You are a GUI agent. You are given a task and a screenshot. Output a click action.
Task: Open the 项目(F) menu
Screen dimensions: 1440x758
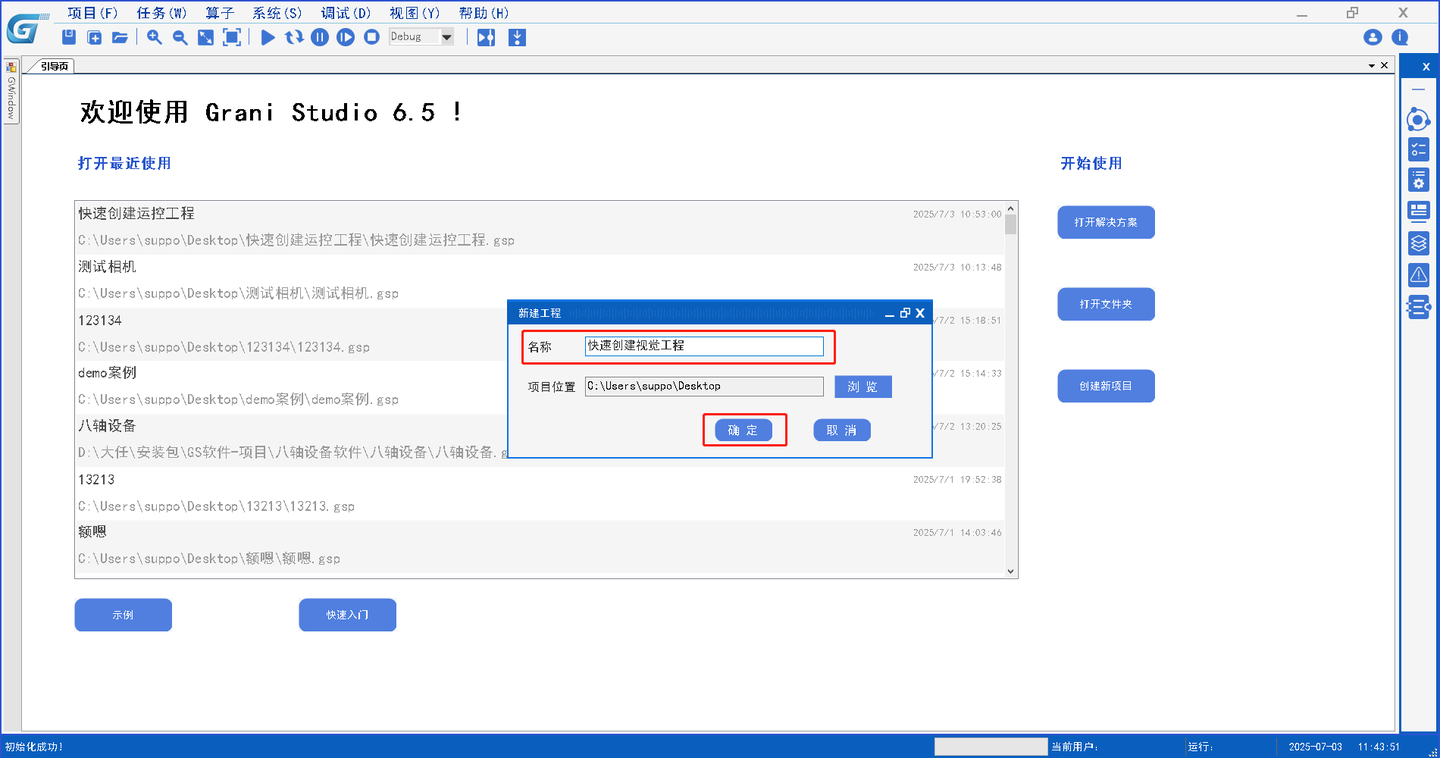92,13
